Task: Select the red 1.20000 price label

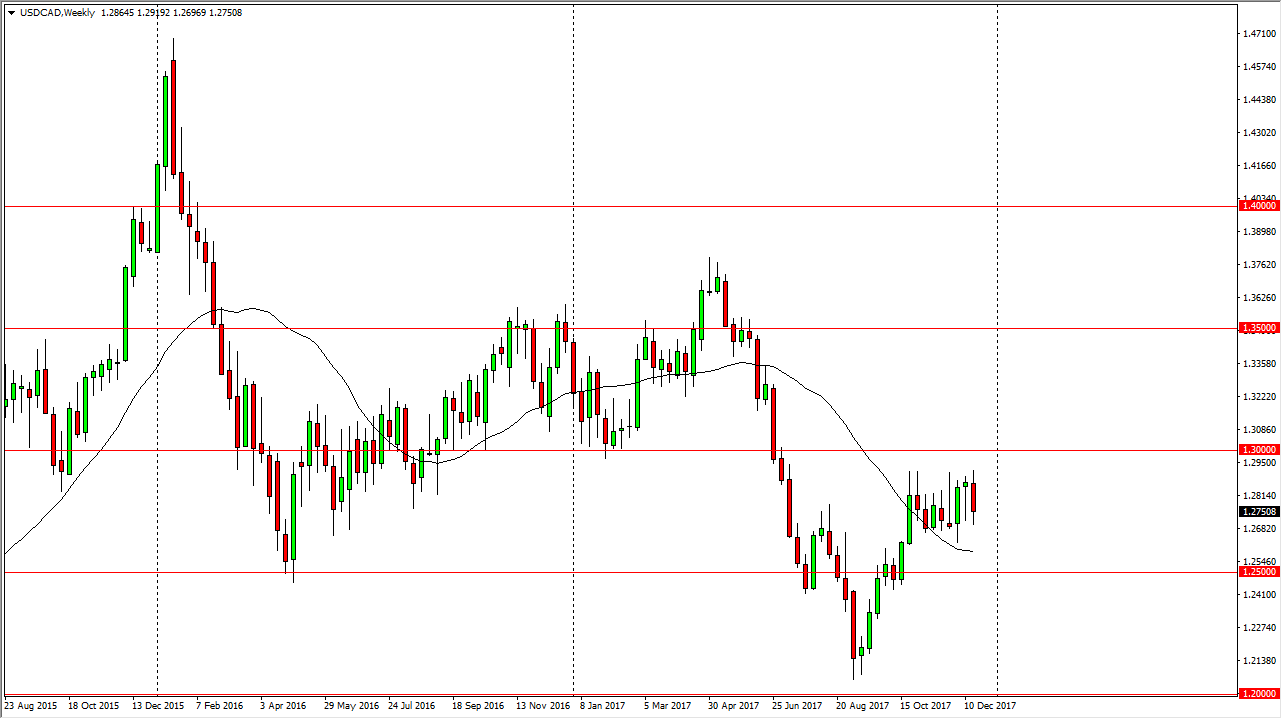Action: point(1258,694)
